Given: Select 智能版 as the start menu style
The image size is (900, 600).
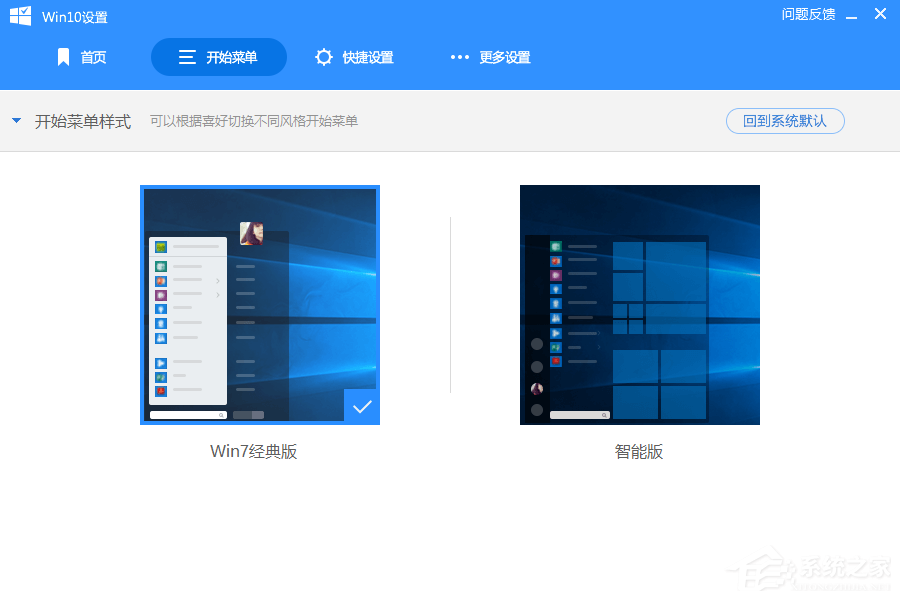Looking at the screenshot, I should coord(639,305).
